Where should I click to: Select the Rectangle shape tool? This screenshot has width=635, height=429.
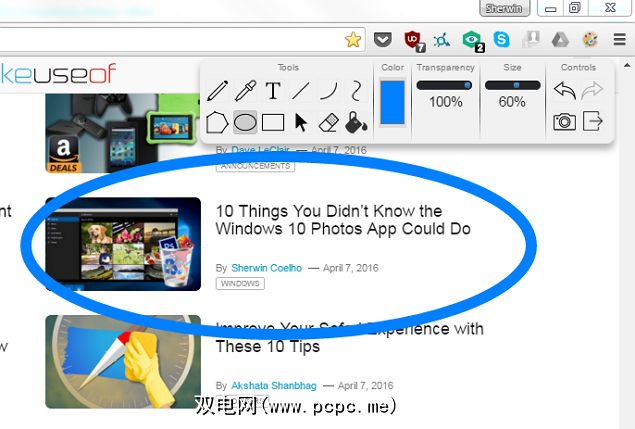273,122
